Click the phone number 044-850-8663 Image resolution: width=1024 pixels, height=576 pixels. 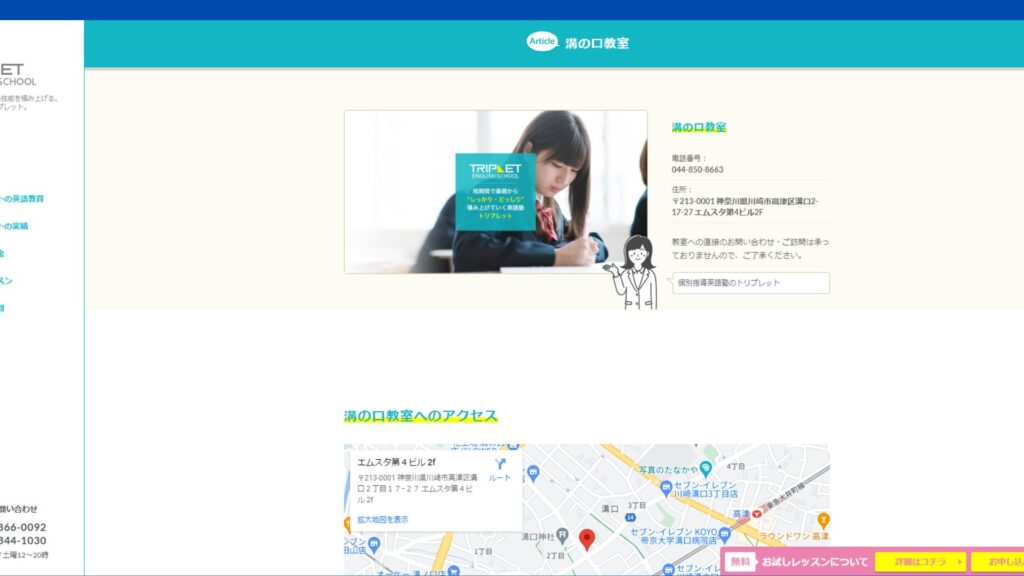tap(697, 170)
